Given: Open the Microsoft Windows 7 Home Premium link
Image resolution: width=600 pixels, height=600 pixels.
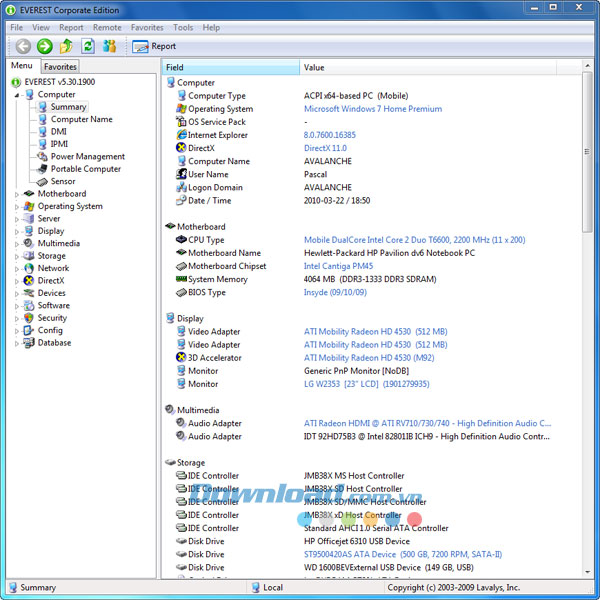Looking at the screenshot, I should coord(373,109).
